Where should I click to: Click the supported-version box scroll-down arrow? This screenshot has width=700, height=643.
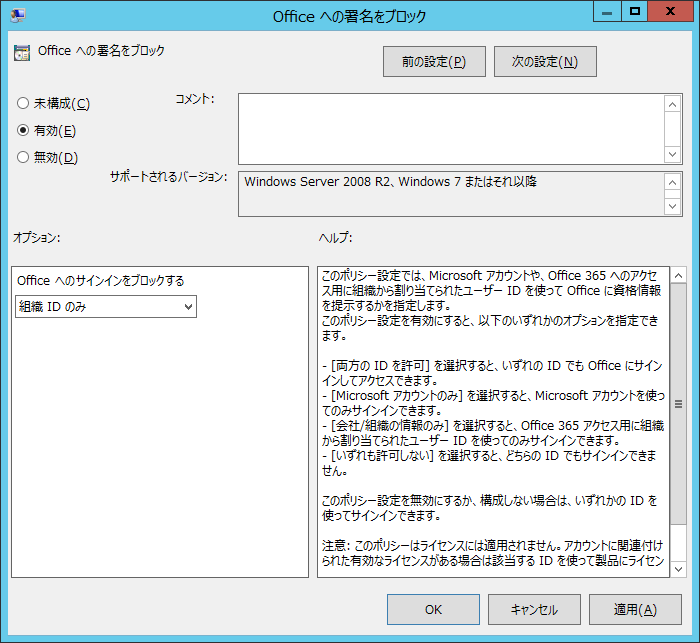(672, 206)
